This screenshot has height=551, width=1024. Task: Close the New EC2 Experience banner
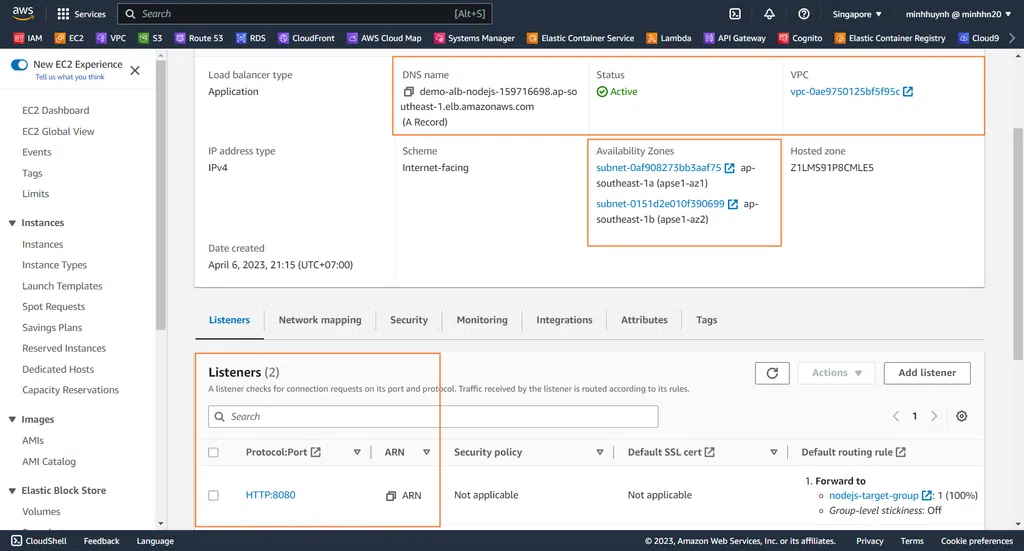pyautogui.click(x=135, y=70)
